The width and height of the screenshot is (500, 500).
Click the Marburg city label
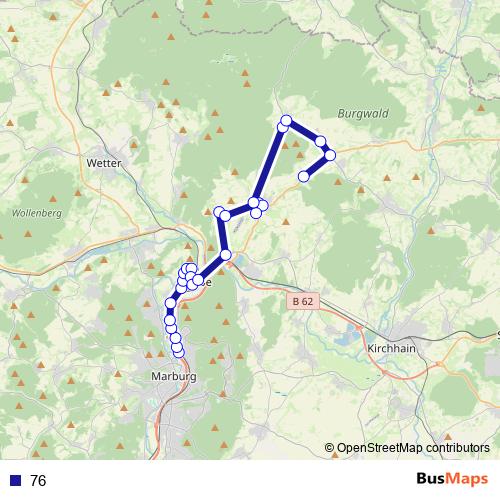(x=174, y=376)
